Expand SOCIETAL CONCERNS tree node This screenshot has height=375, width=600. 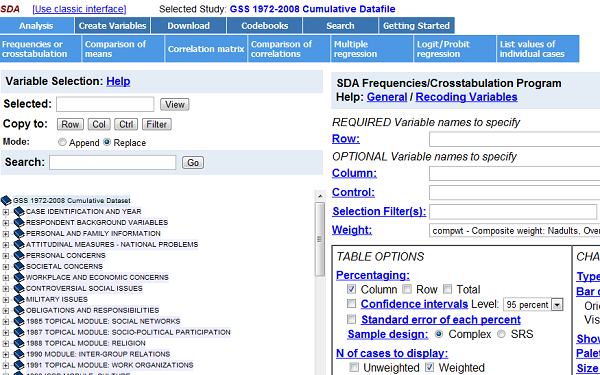point(5,266)
